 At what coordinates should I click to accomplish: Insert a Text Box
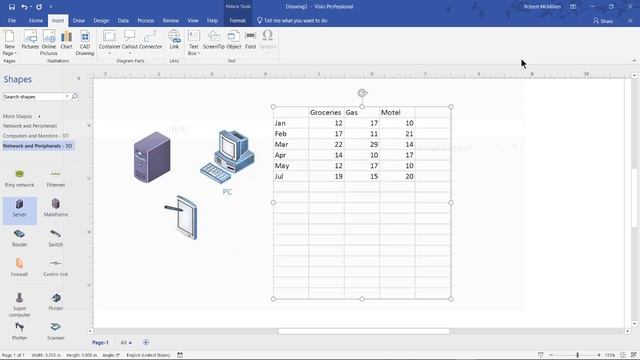(x=193, y=42)
